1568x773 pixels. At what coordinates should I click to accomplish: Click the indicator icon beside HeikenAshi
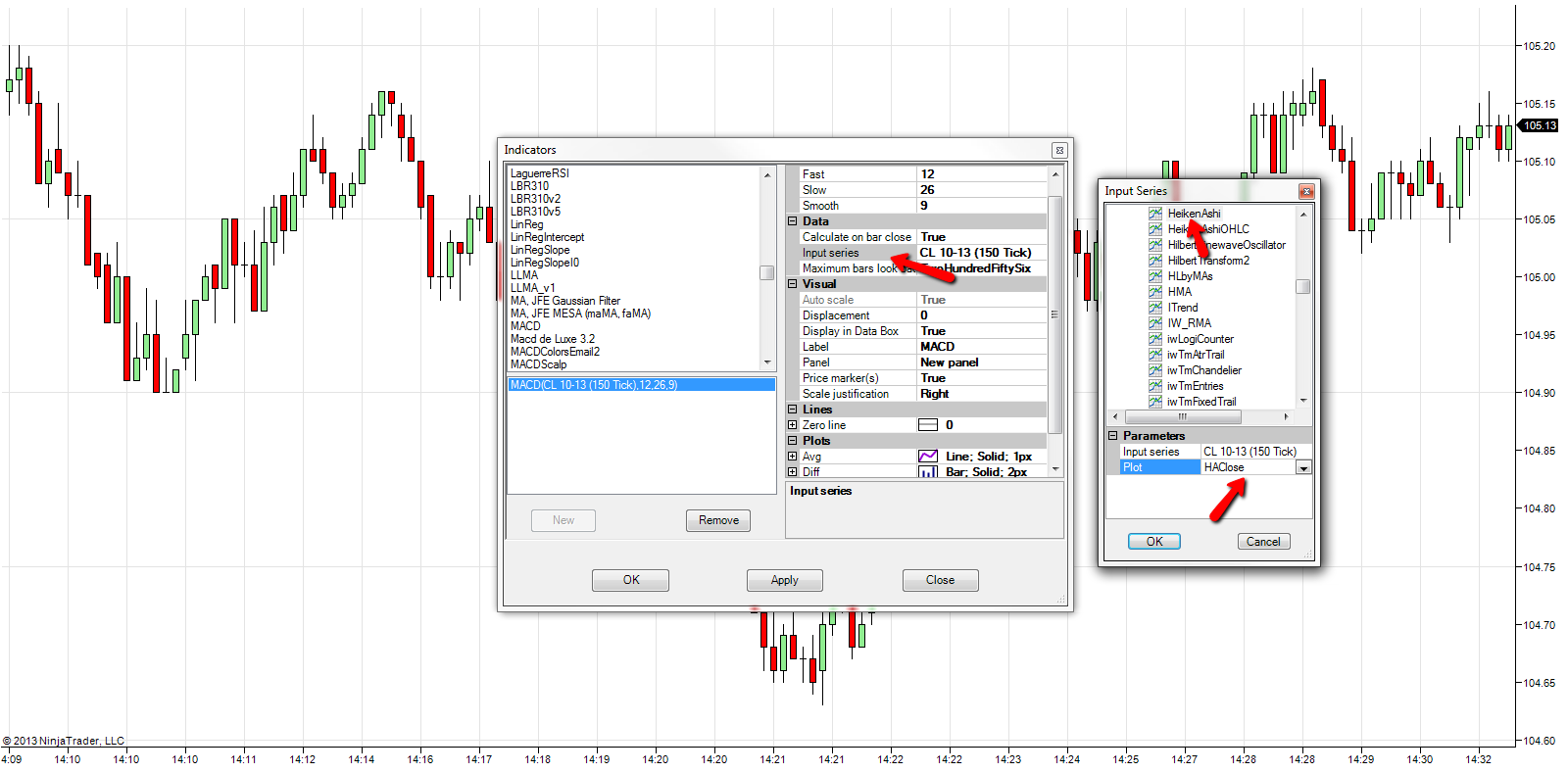tap(1155, 214)
